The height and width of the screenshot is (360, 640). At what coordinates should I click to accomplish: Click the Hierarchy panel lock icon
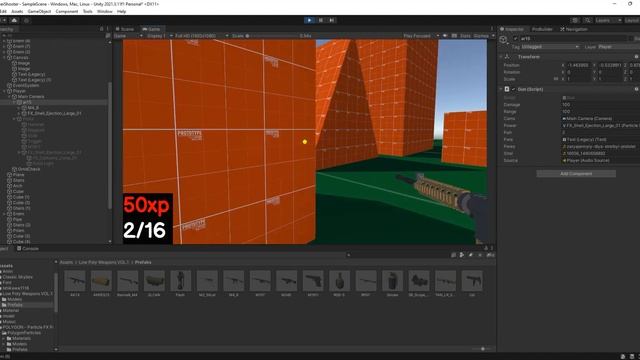point(102,29)
